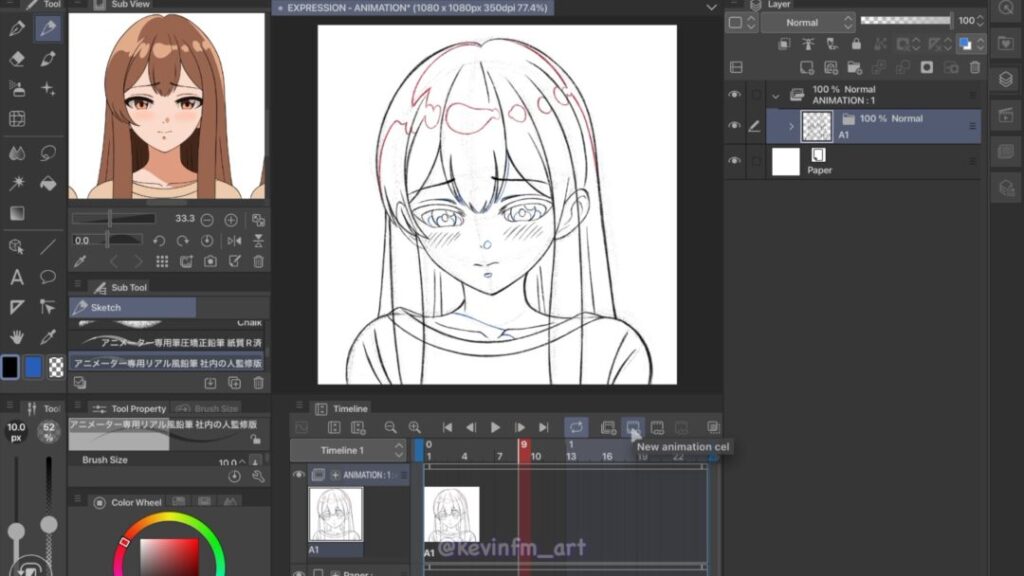
Task: Select the Sketch sub tool group
Action: 132,308
